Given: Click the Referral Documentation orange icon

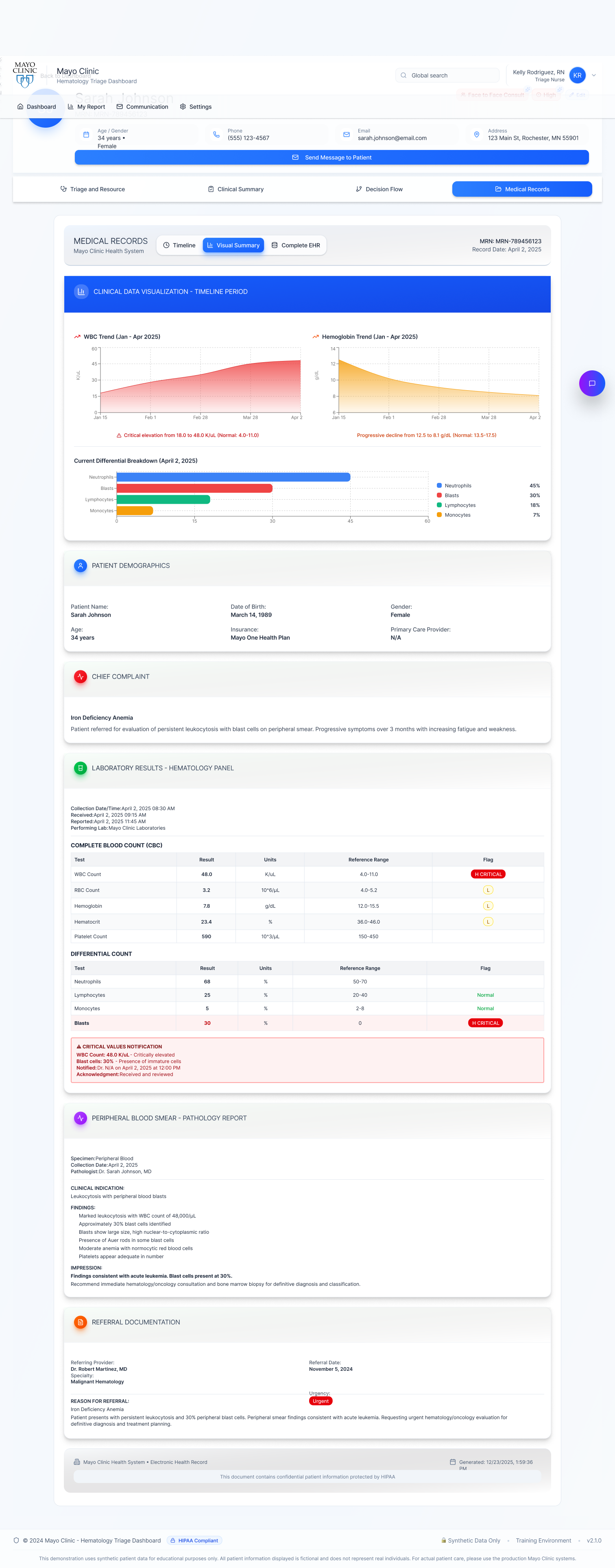Looking at the screenshot, I should 81,1322.
